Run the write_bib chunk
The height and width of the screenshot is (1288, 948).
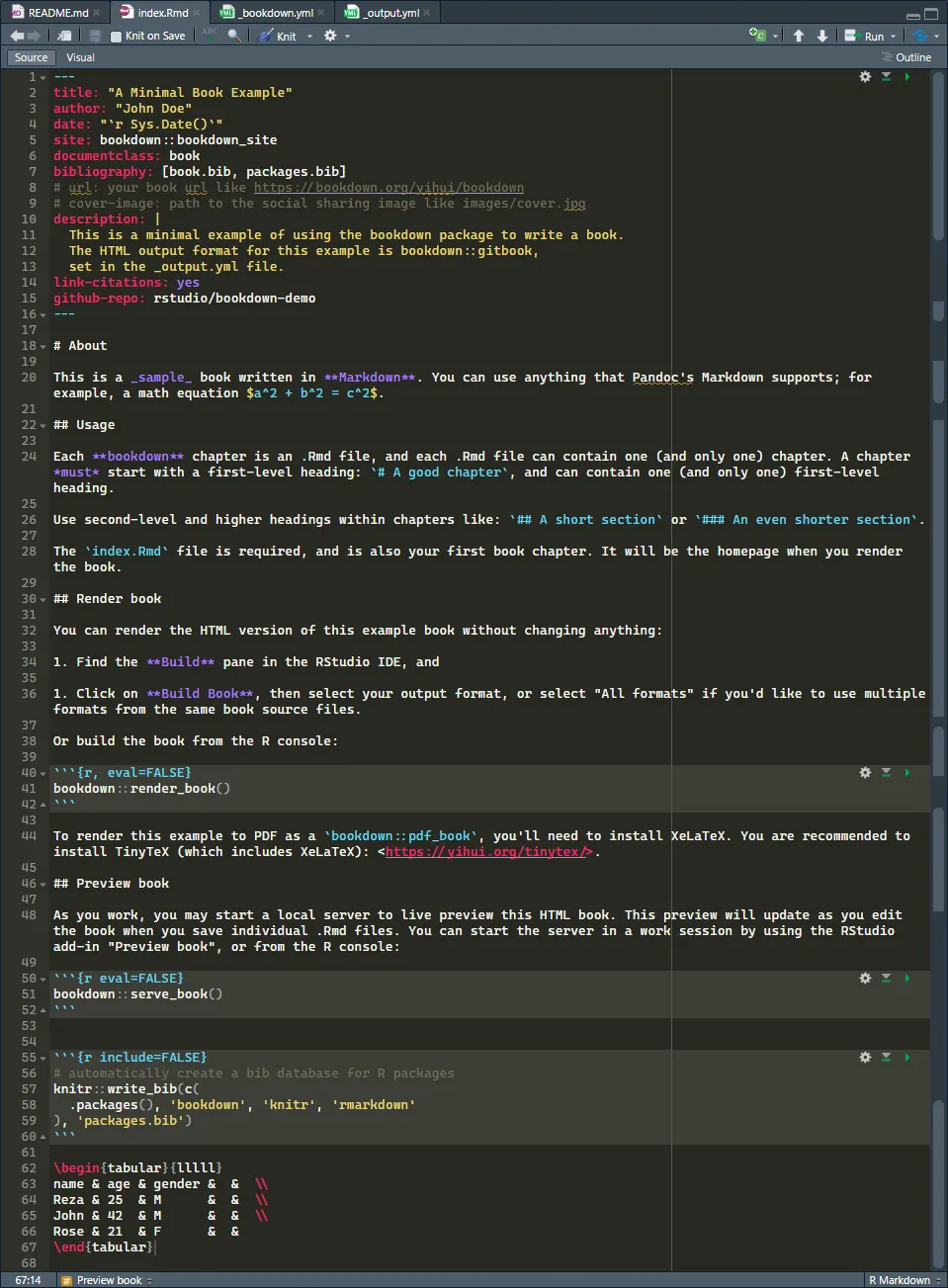906,1057
